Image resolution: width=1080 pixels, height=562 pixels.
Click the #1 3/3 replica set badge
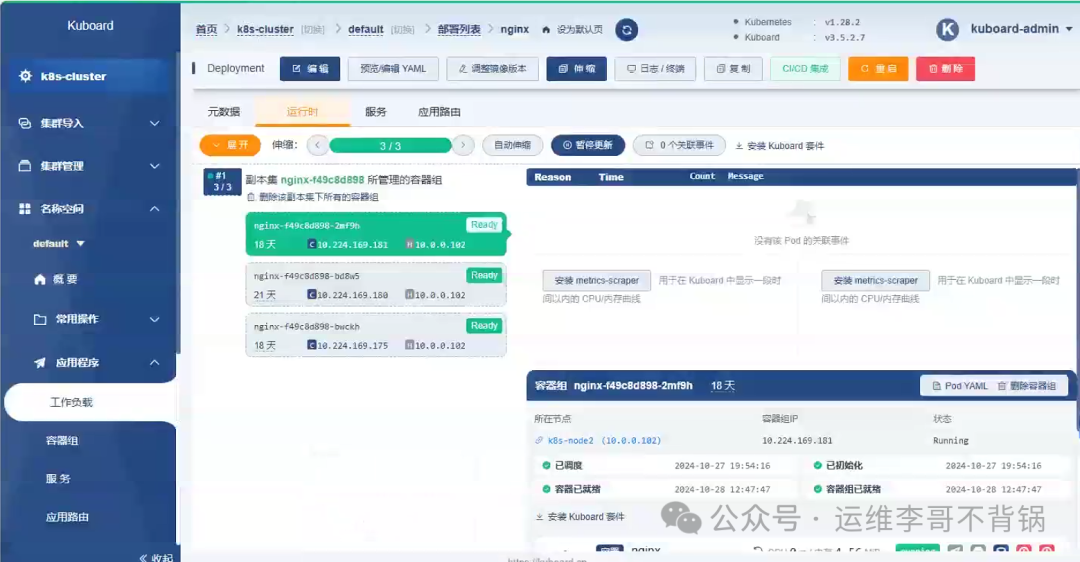[222, 182]
